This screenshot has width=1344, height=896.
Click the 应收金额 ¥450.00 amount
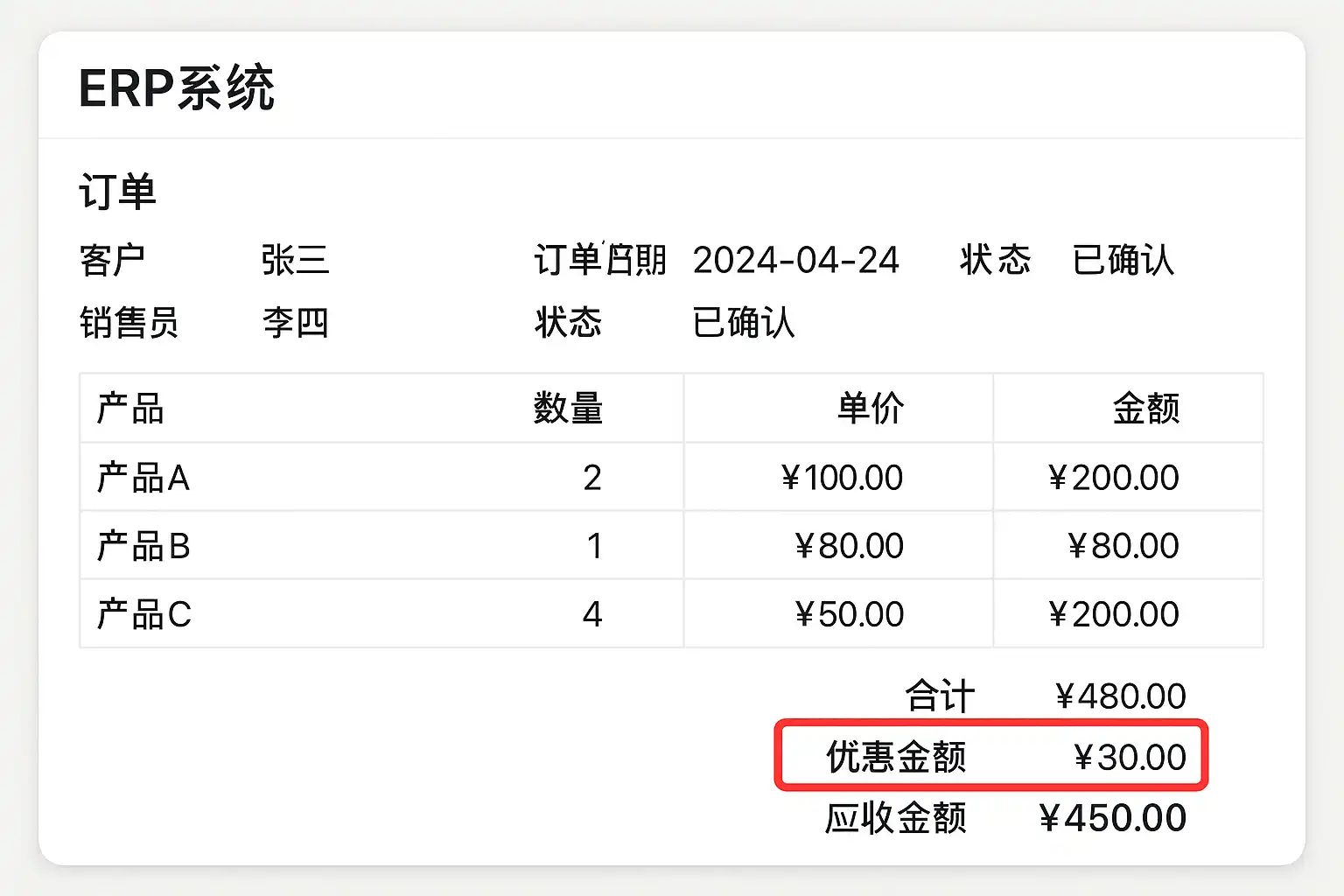pyautogui.click(x=1112, y=818)
